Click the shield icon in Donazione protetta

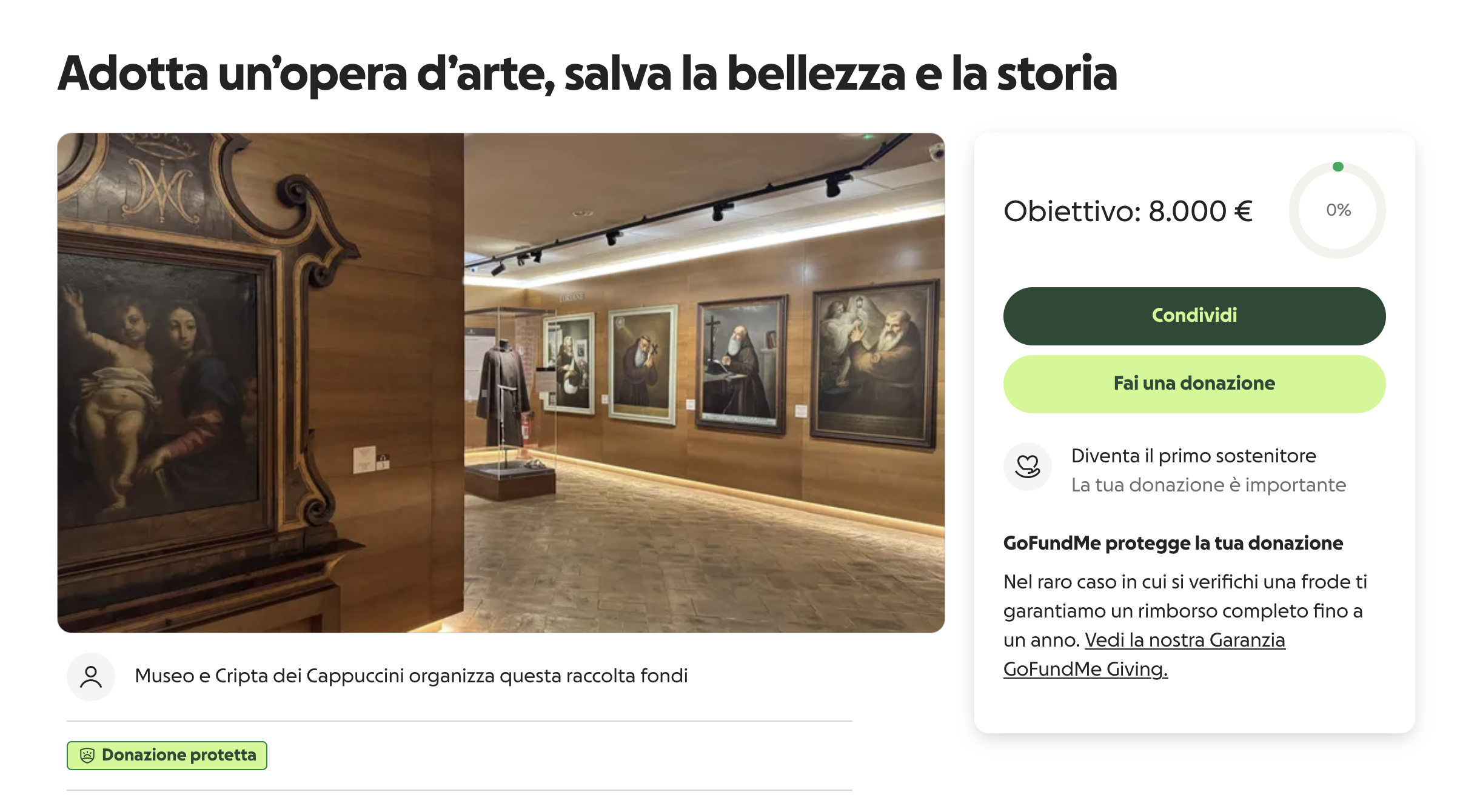point(87,755)
